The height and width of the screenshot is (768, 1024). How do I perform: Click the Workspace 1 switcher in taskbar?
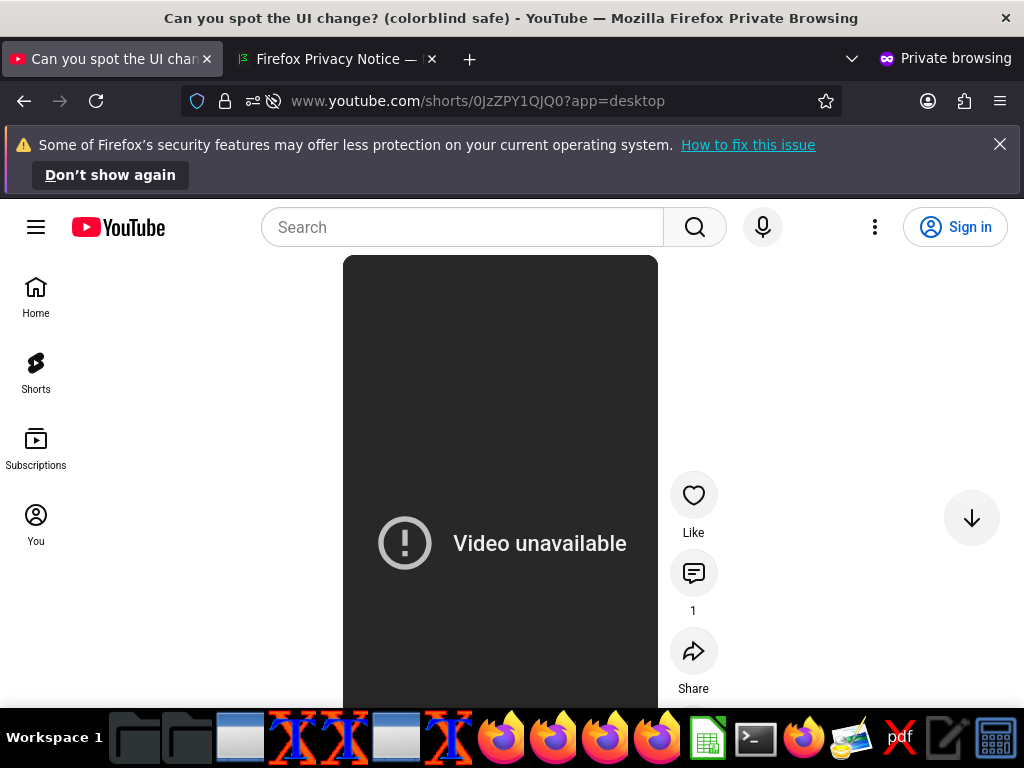tap(54, 738)
